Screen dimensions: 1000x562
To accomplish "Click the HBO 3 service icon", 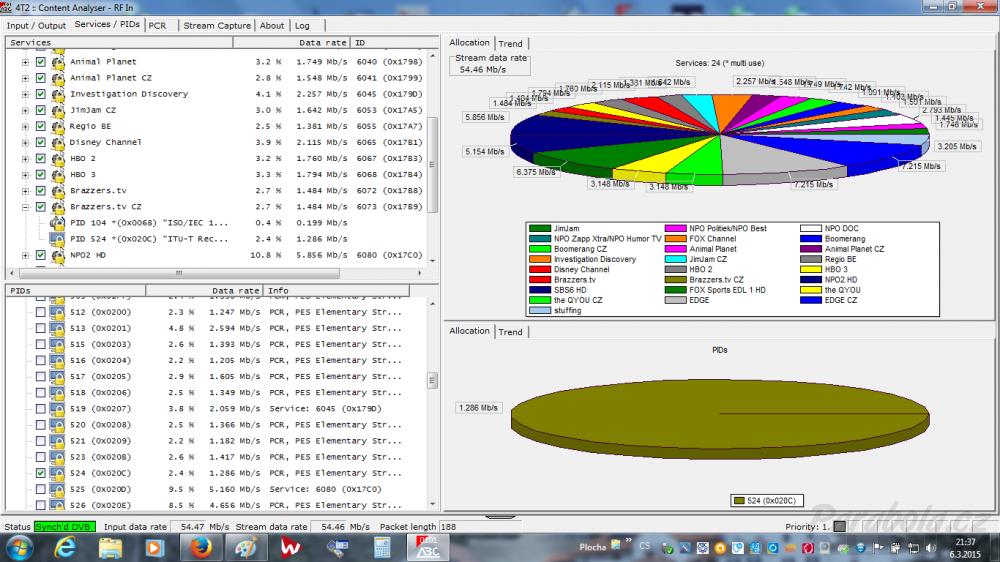I will 58,175.
